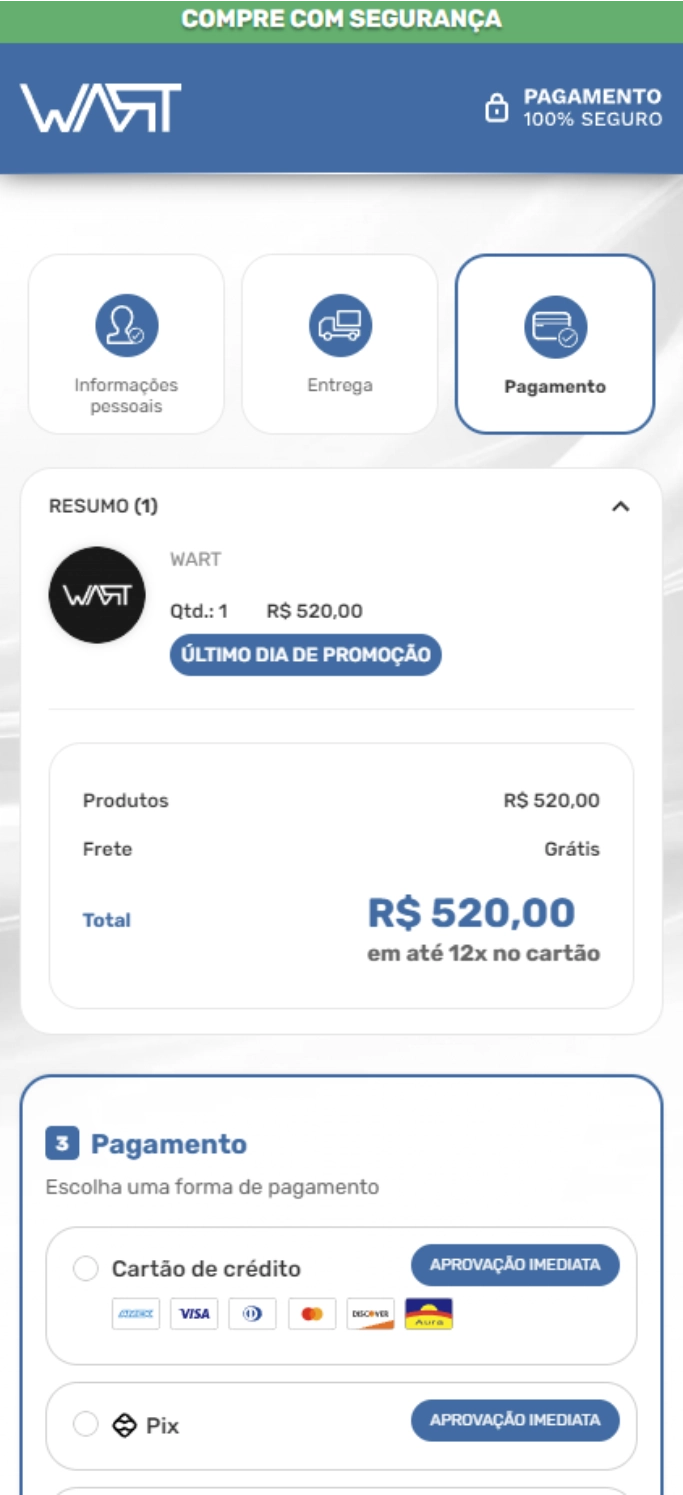Click the padlock secure payment icon
The image size is (683, 1495).
tap(496, 108)
